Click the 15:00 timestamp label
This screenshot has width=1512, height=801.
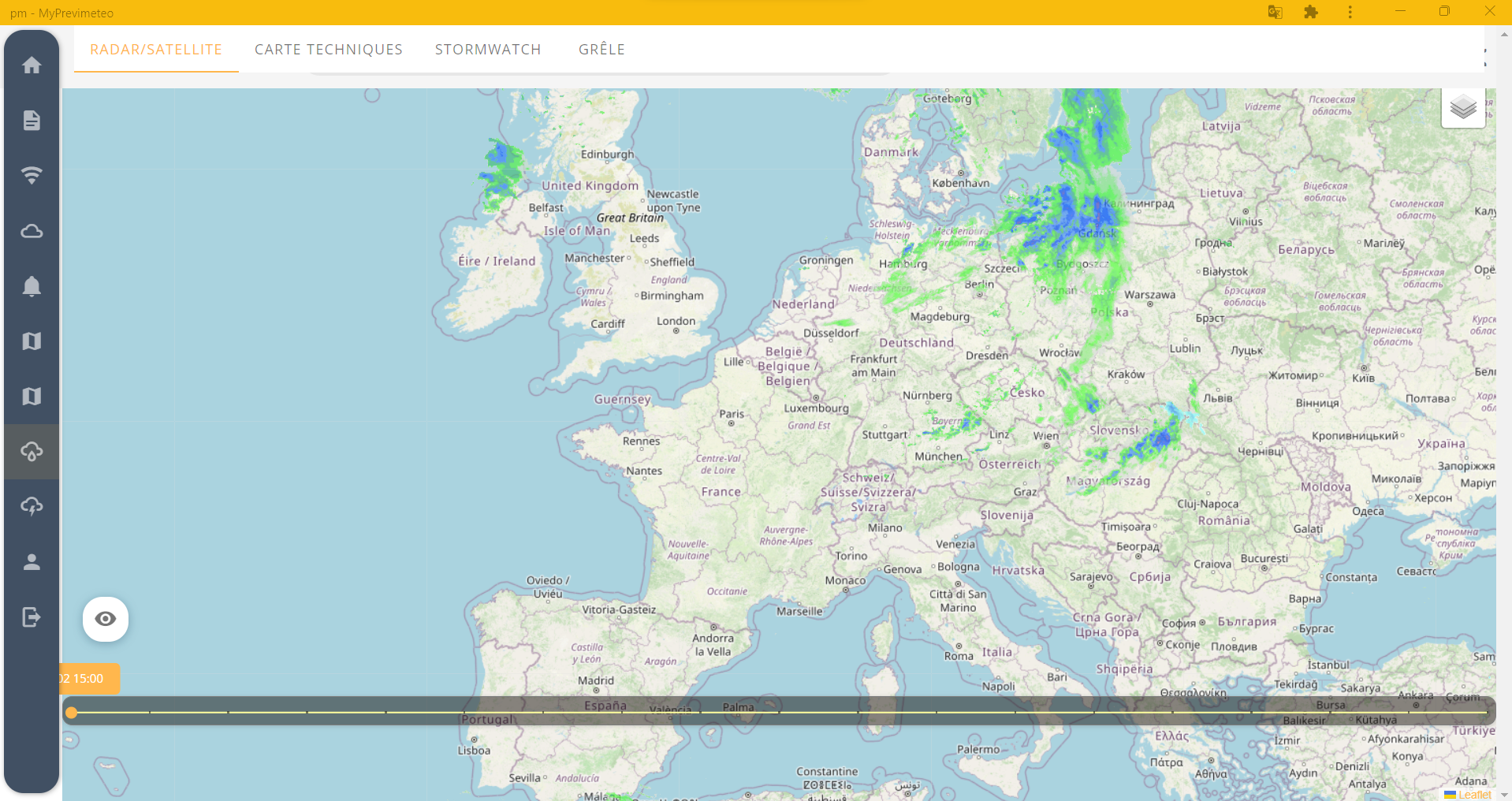coord(88,679)
